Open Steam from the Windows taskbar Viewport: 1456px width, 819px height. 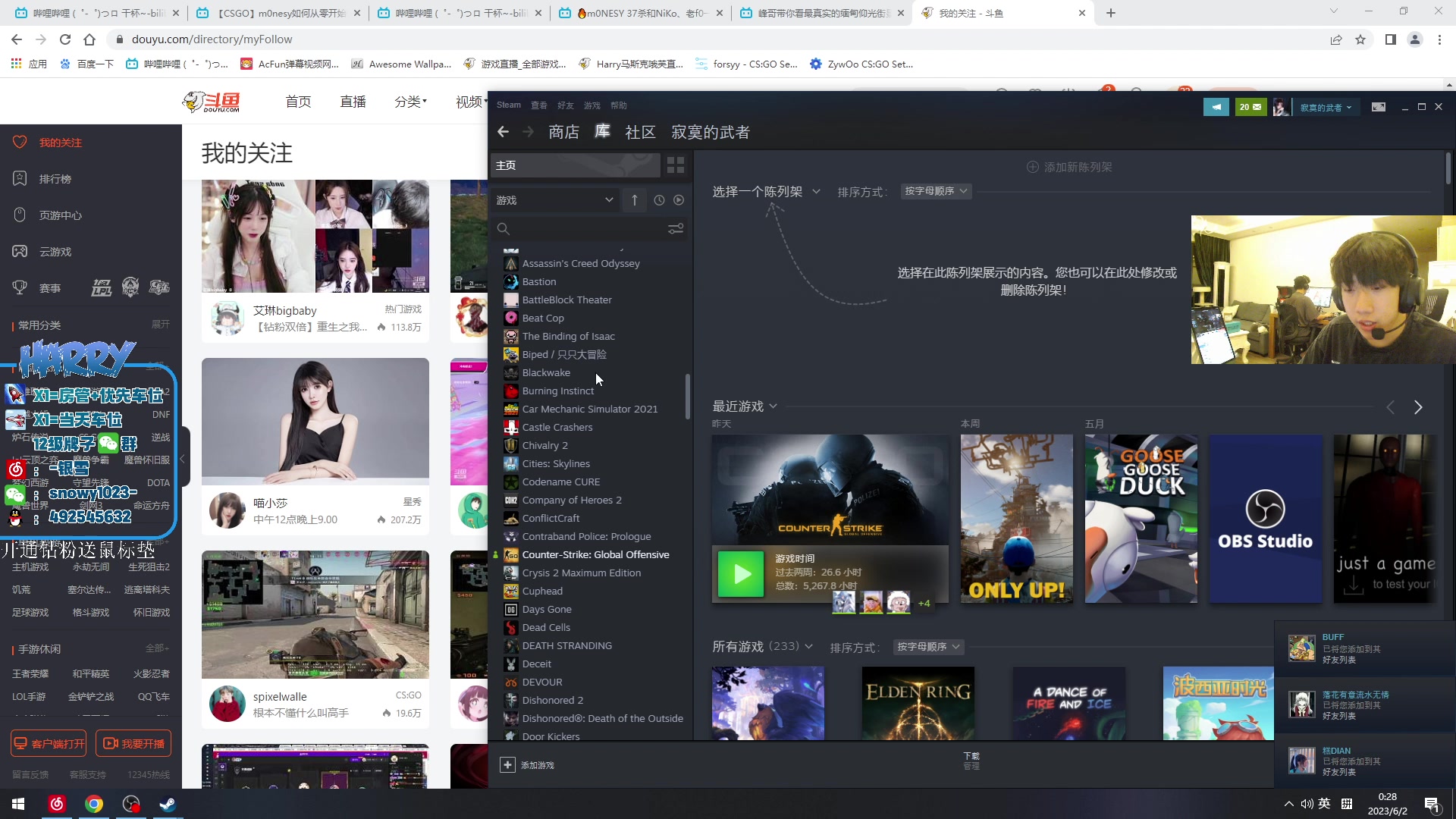pos(168,804)
